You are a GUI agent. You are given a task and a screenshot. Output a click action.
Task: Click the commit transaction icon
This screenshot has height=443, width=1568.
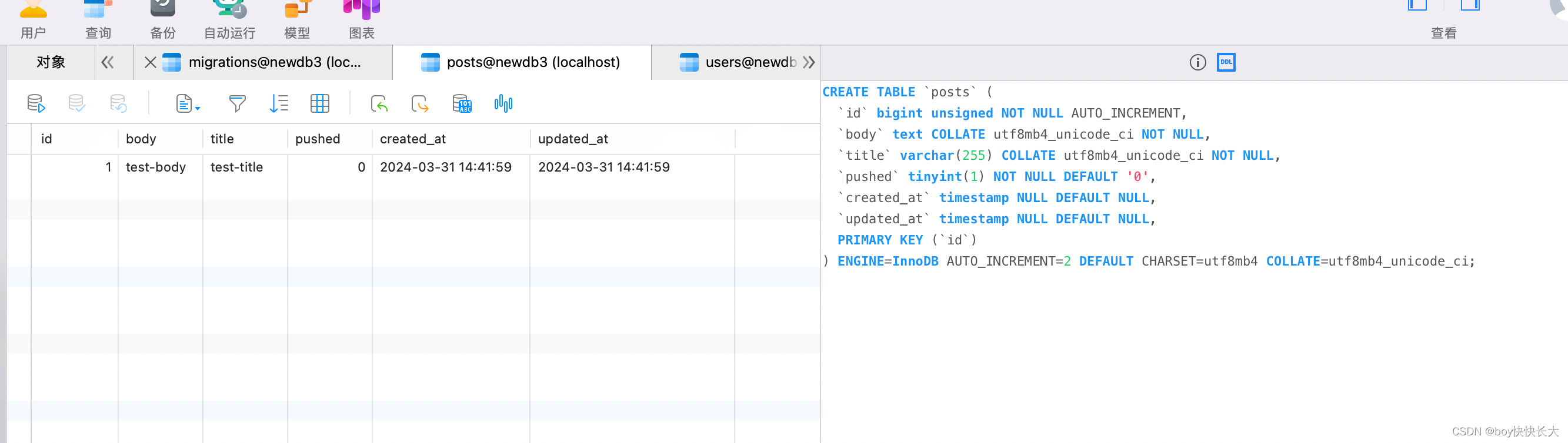pos(76,103)
